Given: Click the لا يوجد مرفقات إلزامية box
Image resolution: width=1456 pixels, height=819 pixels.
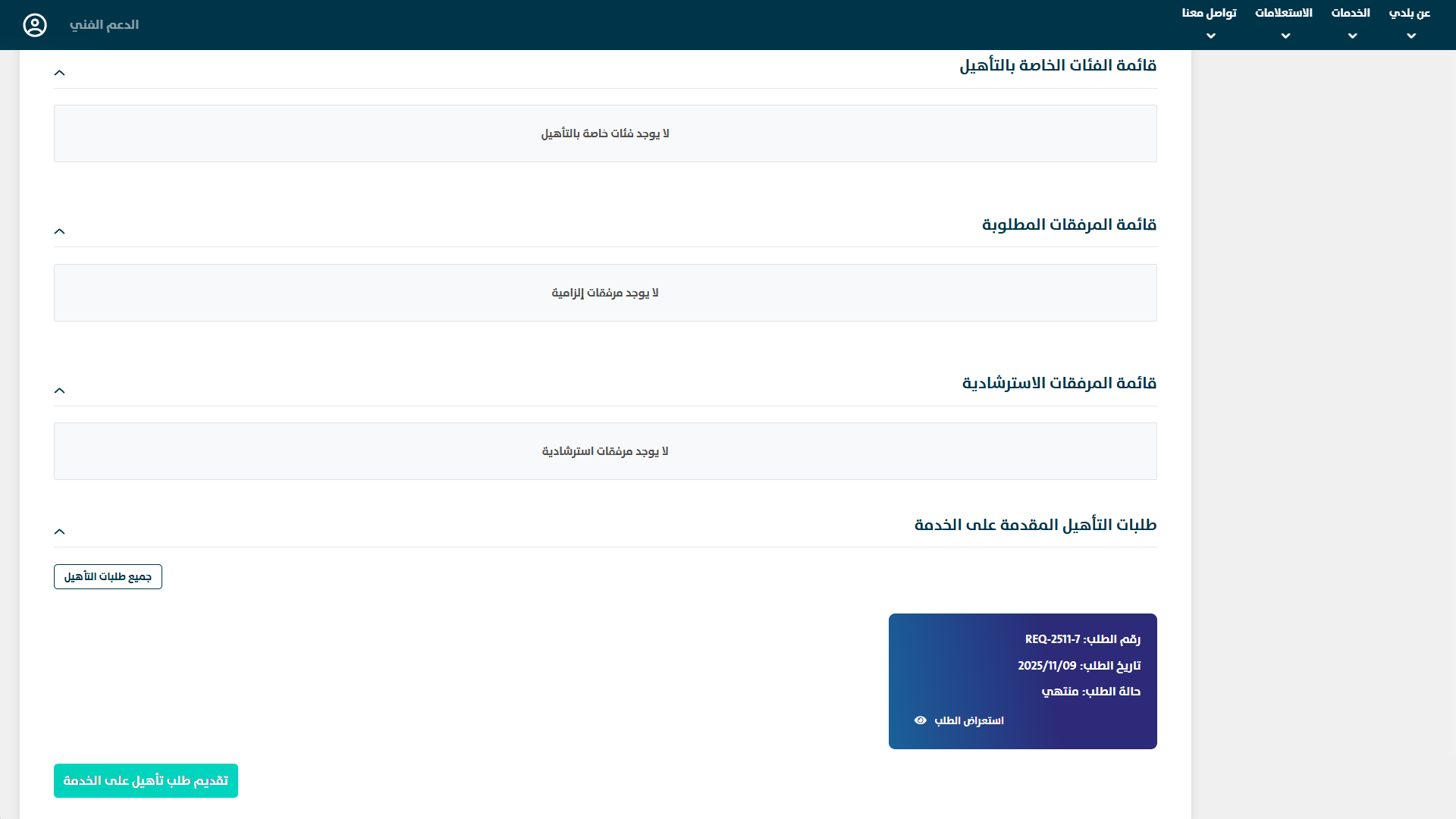Looking at the screenshot, I should pos(604,293).
